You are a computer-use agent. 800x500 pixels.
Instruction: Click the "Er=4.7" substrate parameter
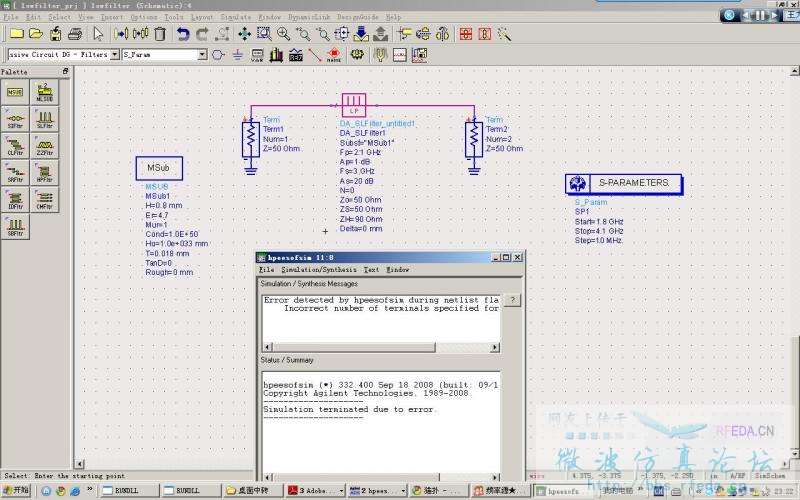coord(157,215)
